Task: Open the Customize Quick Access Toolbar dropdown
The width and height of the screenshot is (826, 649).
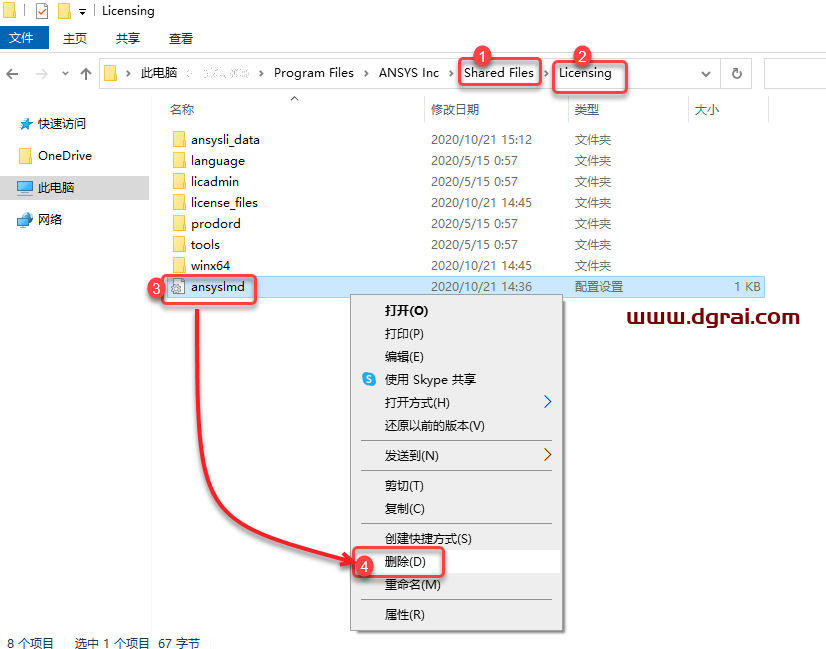Action: click(82, 12)
